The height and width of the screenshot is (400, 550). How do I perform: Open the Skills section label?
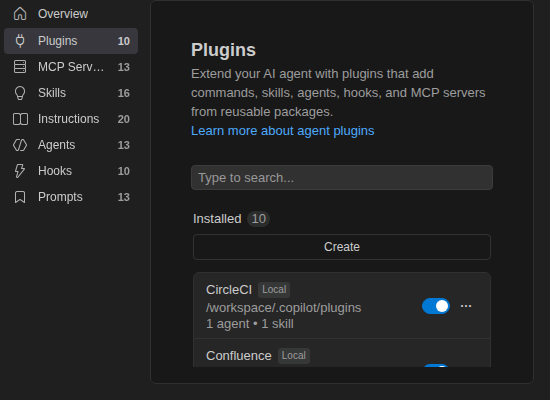[52, 93]
